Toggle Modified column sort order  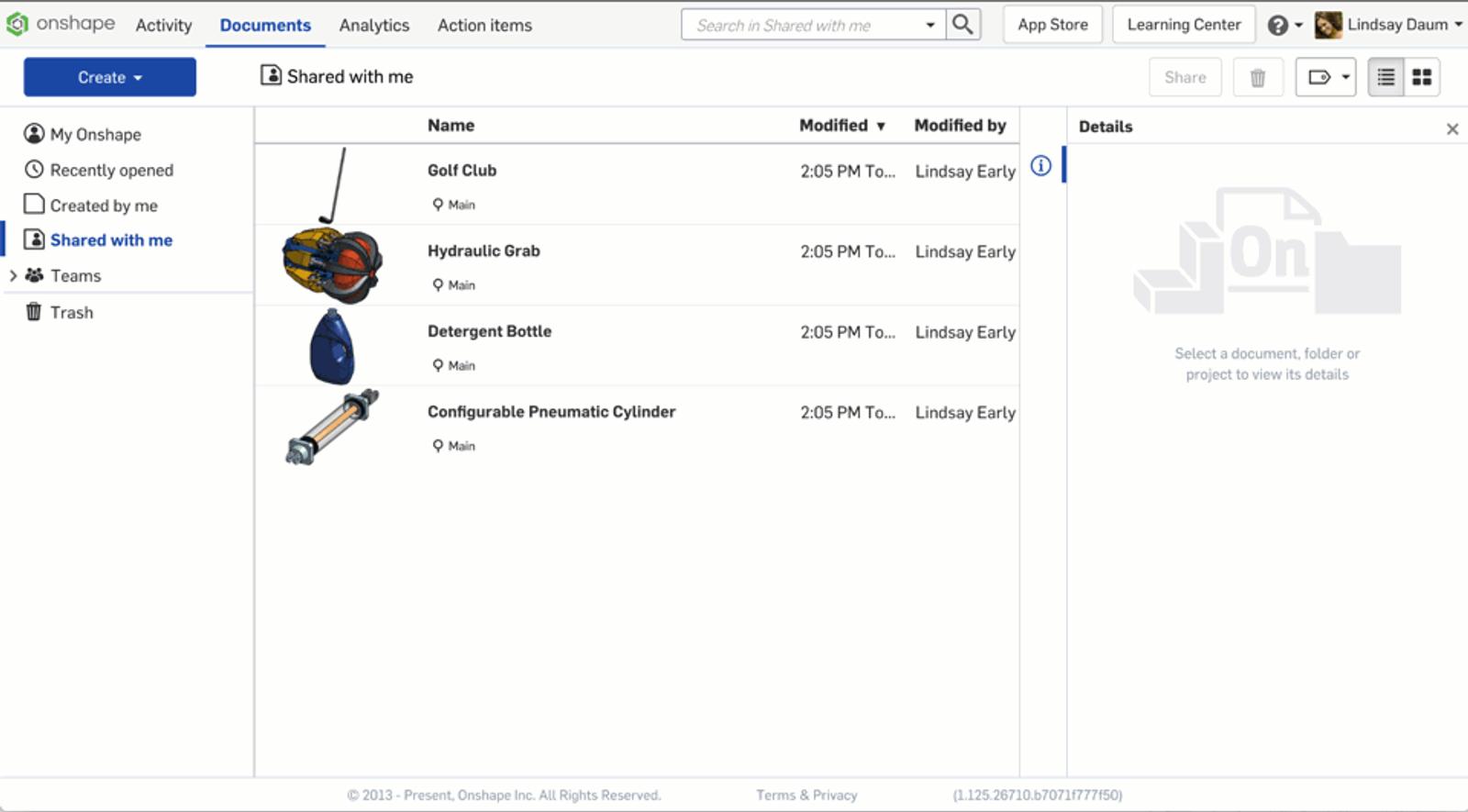[x=841, y=126]
